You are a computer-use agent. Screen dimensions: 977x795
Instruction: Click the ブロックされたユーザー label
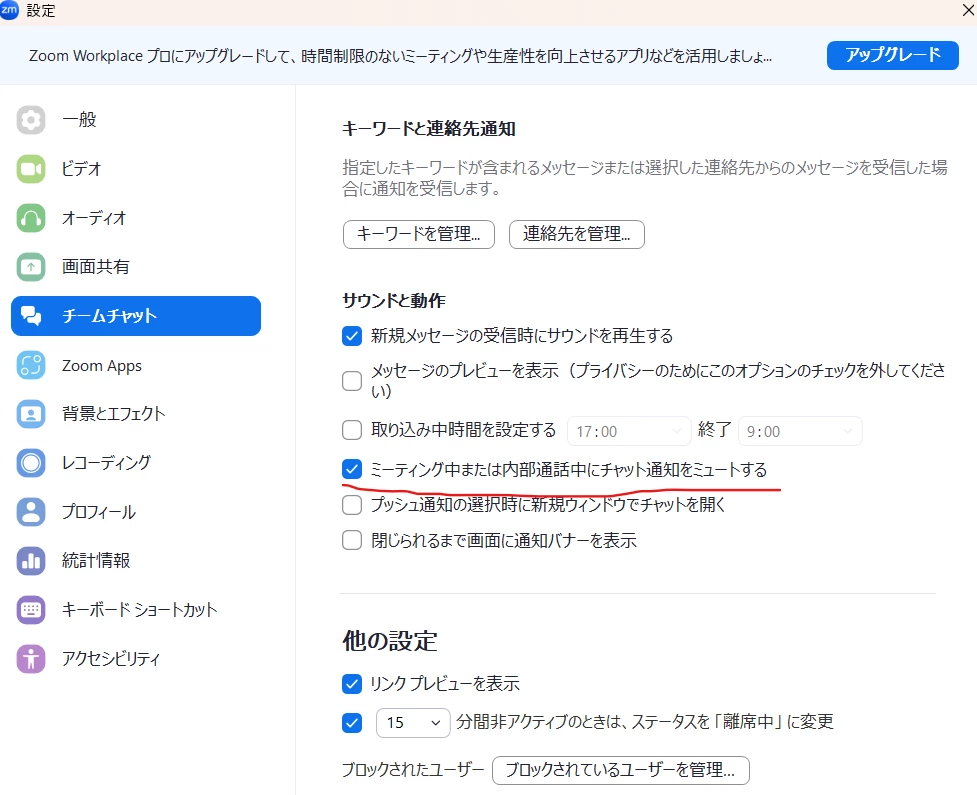[412, 770]
